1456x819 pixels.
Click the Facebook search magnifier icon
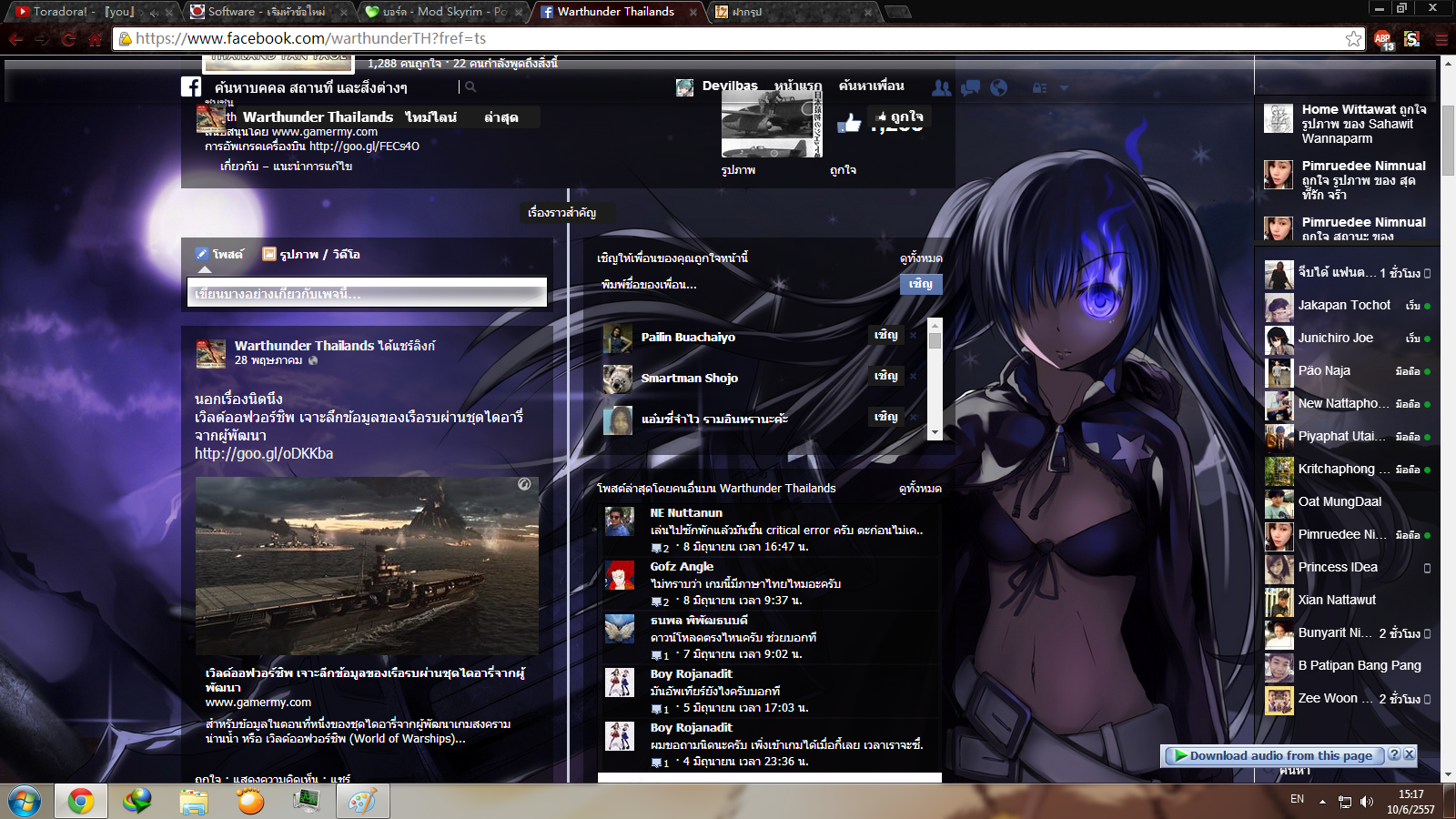[x=470, y=87]
